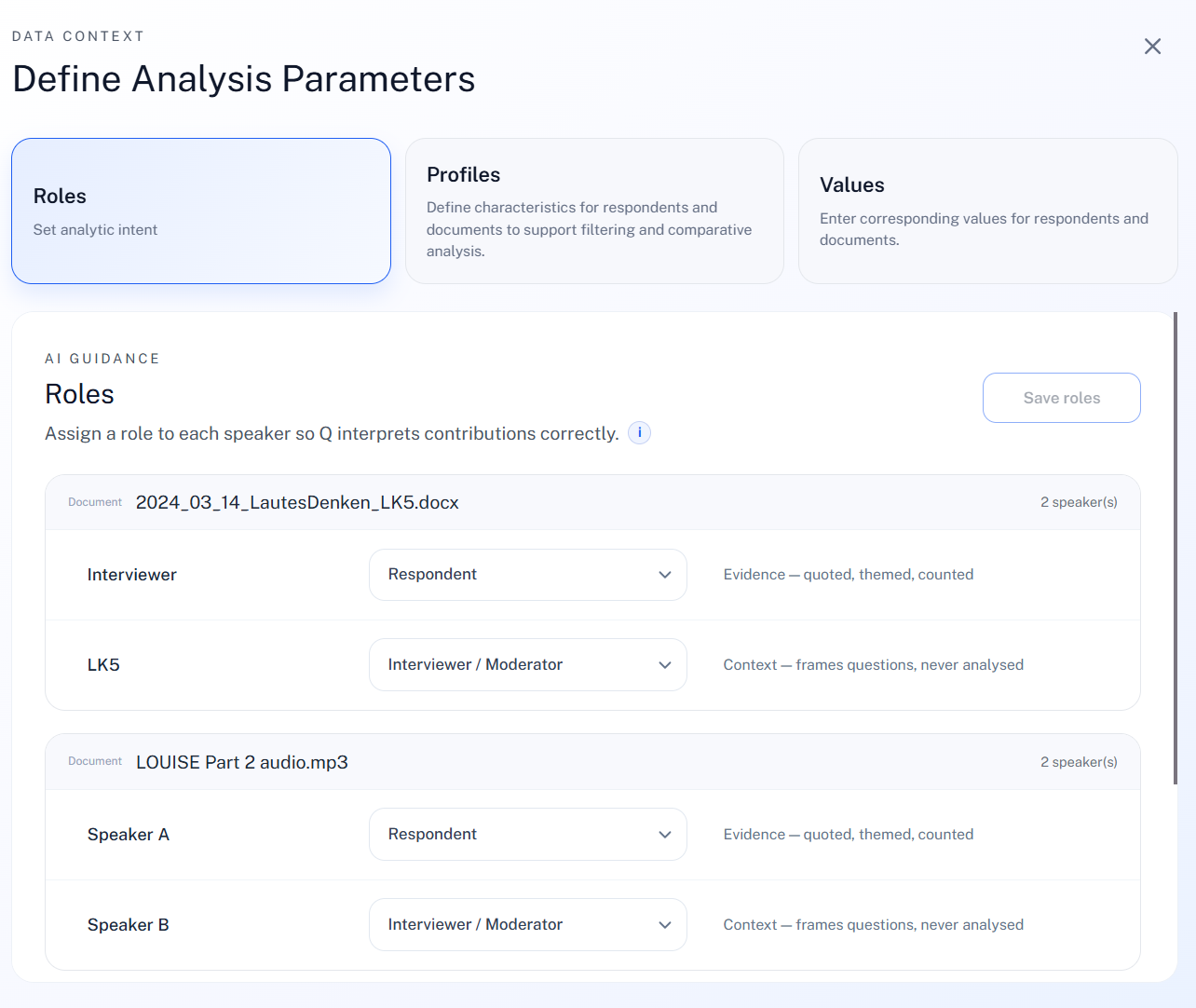Click Context description in LK5 row
This screenshot has height=1008, width=1196.
874,665
